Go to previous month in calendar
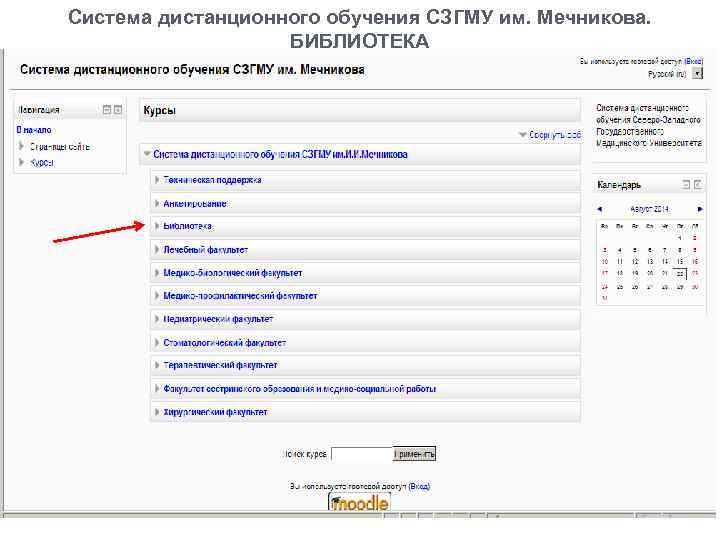The height and width of the screenshot is (540, 720). click(599, 209)
